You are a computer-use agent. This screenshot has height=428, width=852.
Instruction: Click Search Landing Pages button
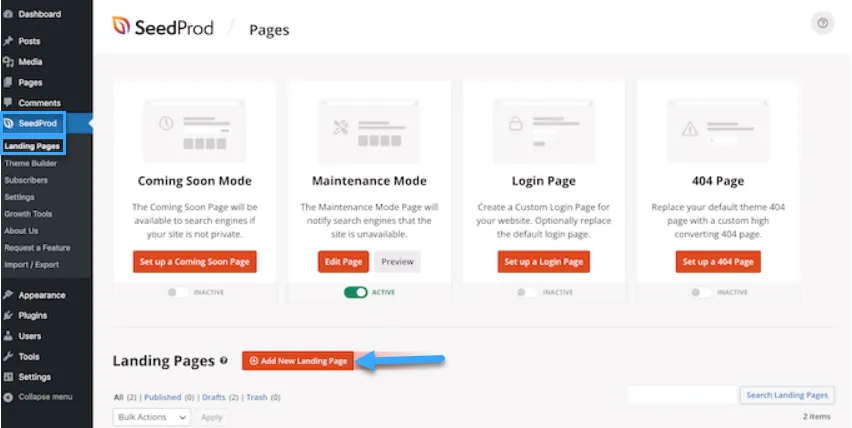[787, 395]
